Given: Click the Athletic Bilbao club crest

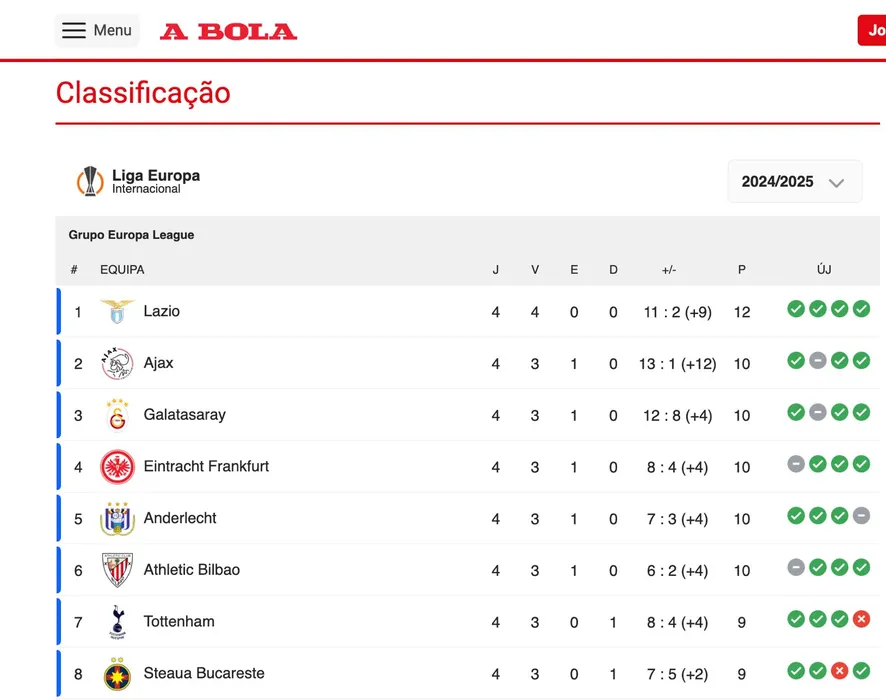Looking at the screenshot, I should pos(117,570).
